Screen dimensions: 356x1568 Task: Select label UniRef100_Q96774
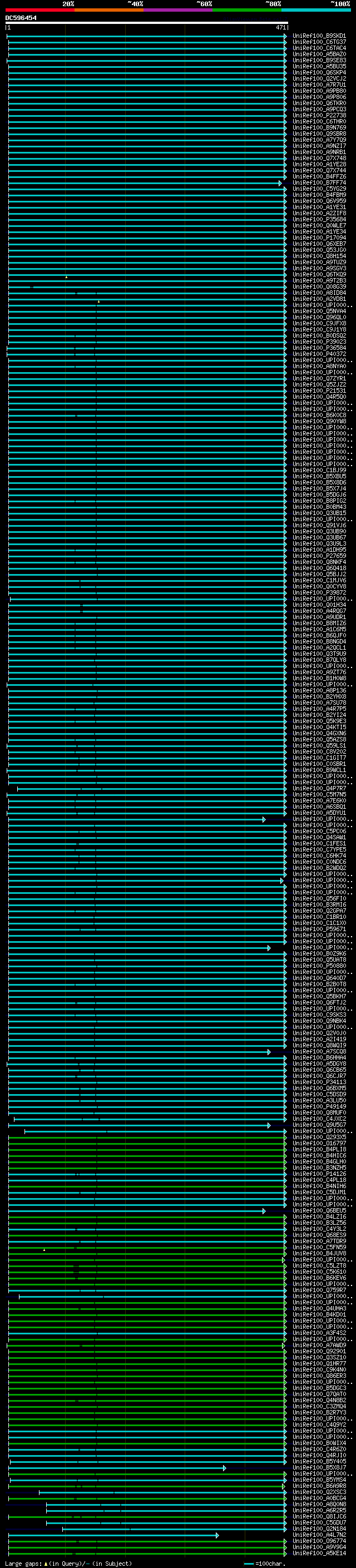coord(319,1541)
